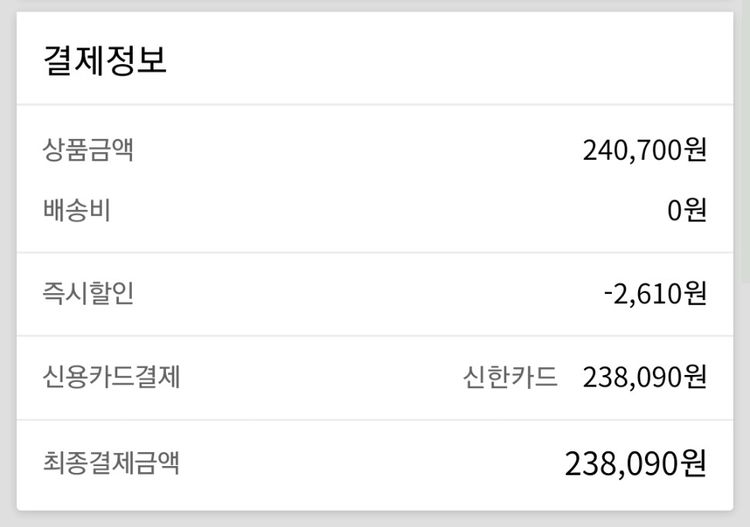Viewport: 750px width, 527px height.
Task: Click the divider between 즉시할인 and 신용카드결제
Action: point(375,335)
